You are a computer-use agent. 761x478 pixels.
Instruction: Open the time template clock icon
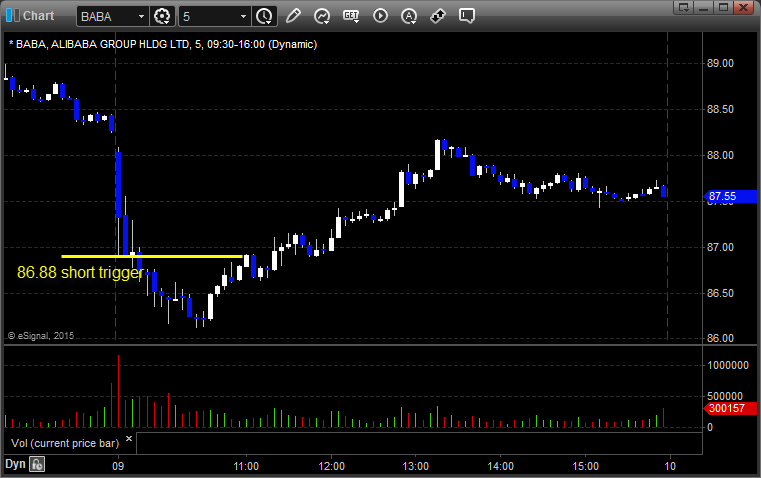pos(264,16)
